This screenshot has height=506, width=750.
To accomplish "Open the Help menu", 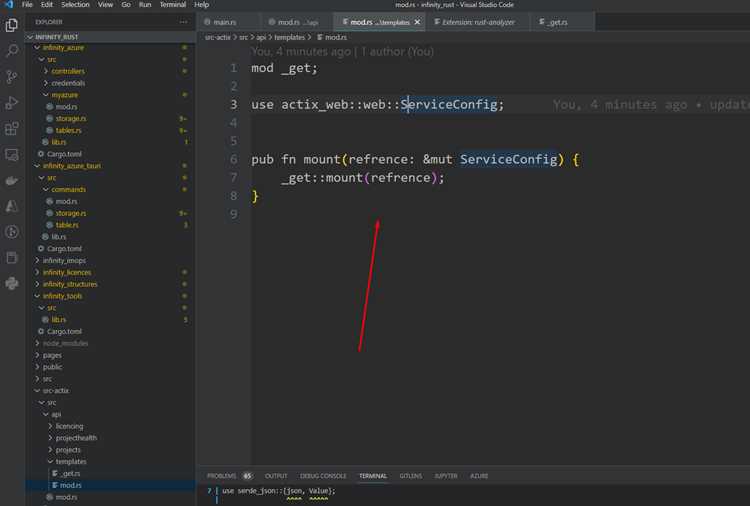I will pos(201,4).
